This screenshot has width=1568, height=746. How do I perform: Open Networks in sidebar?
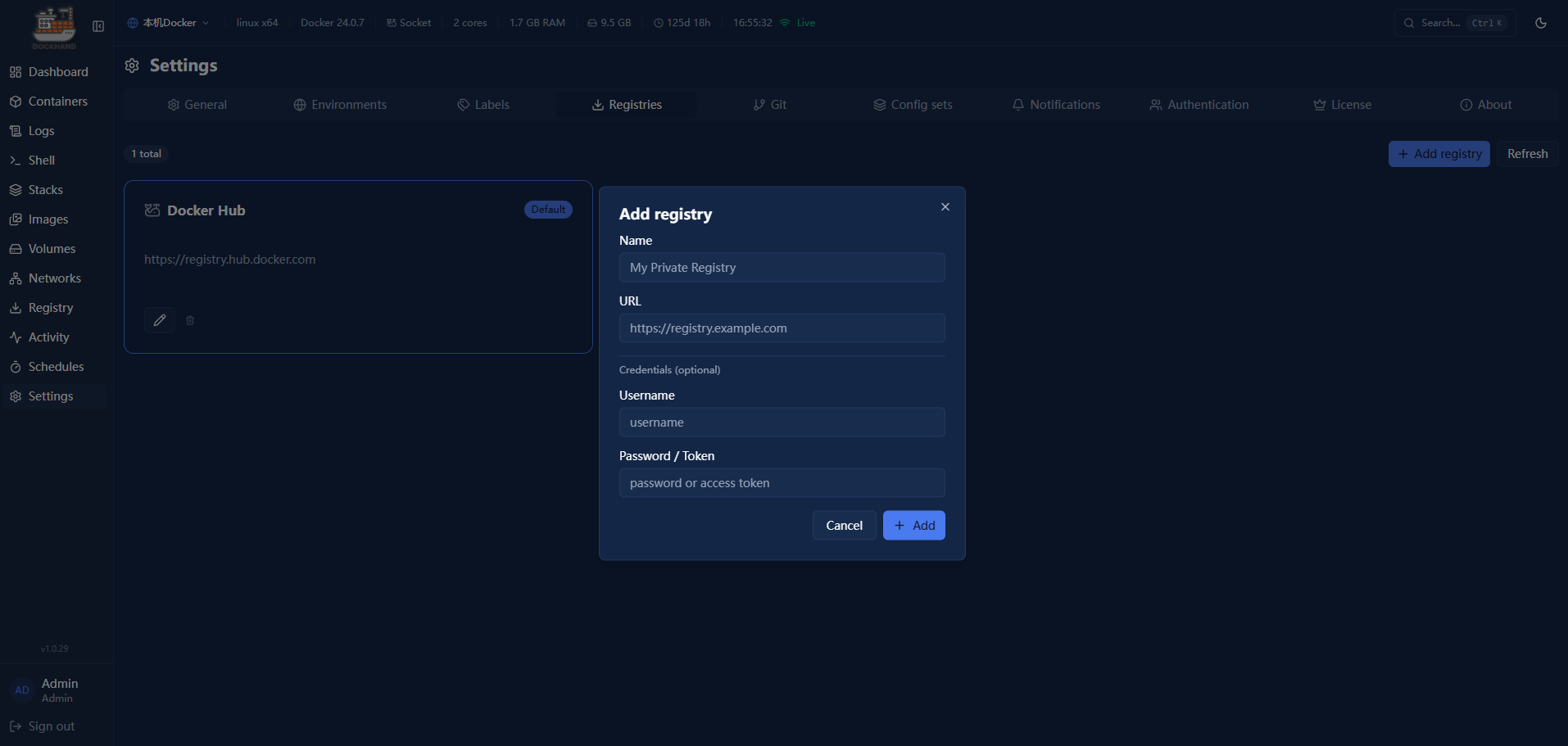pos(54,278)
